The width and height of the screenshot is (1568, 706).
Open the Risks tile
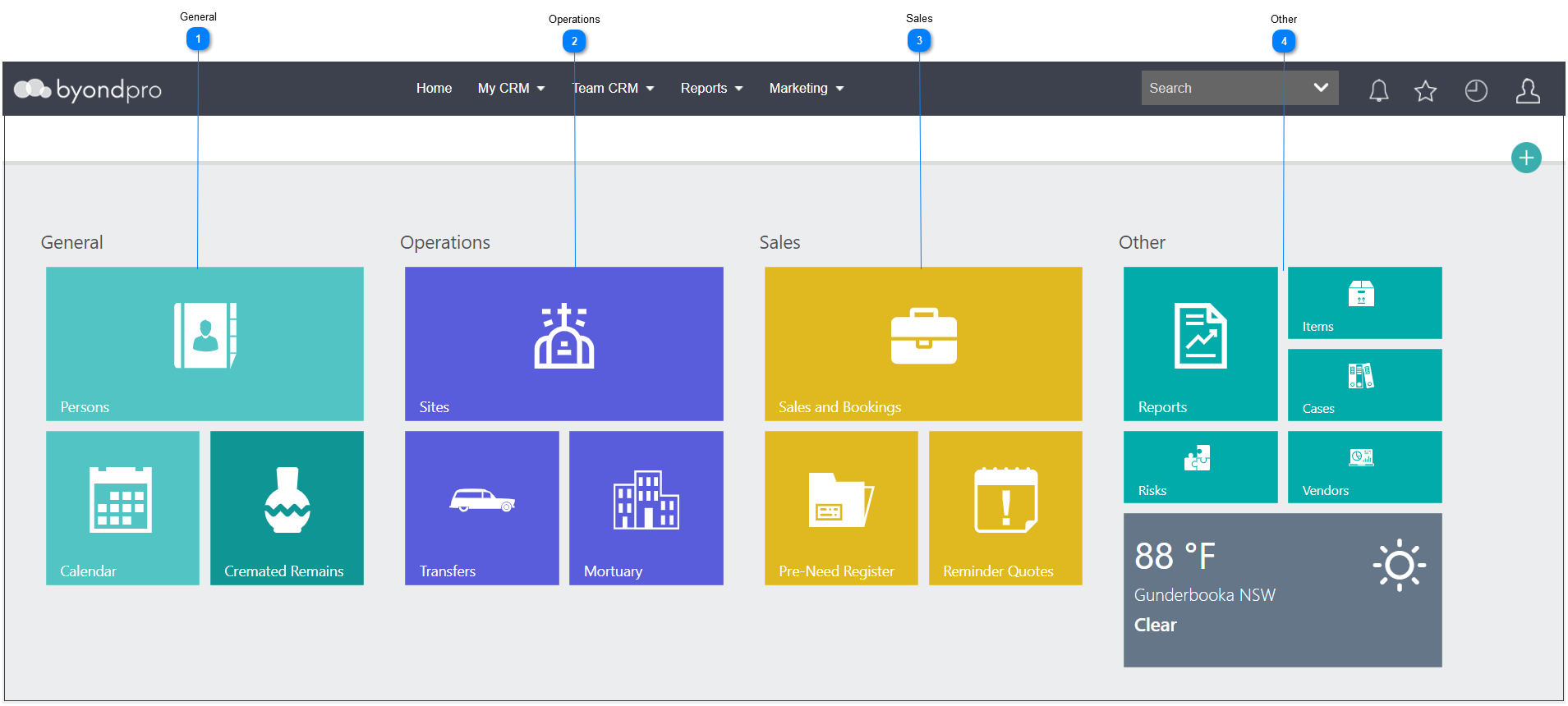(x=1201, y=467)
